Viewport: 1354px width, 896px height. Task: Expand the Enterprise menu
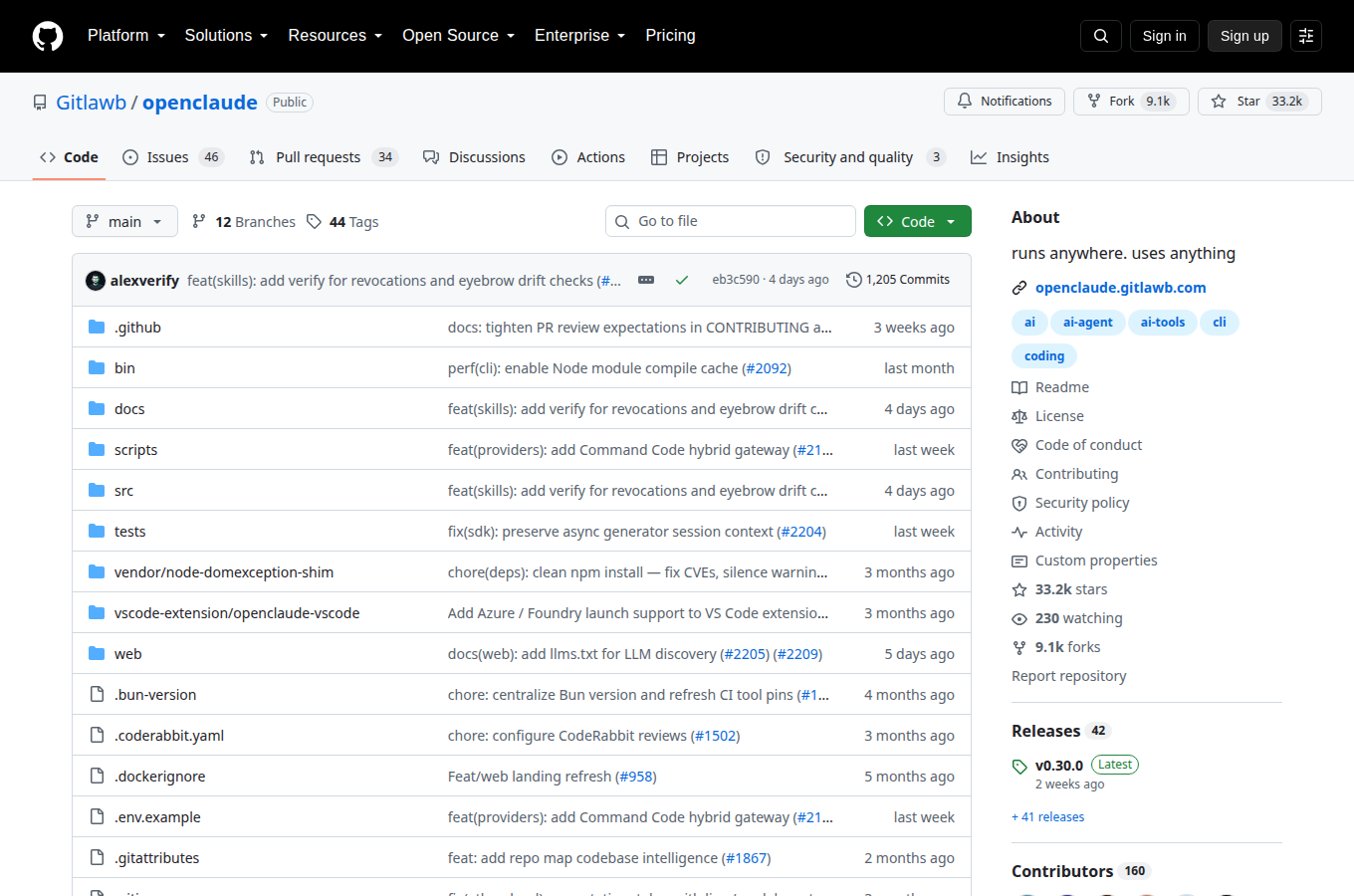[580, 36]
